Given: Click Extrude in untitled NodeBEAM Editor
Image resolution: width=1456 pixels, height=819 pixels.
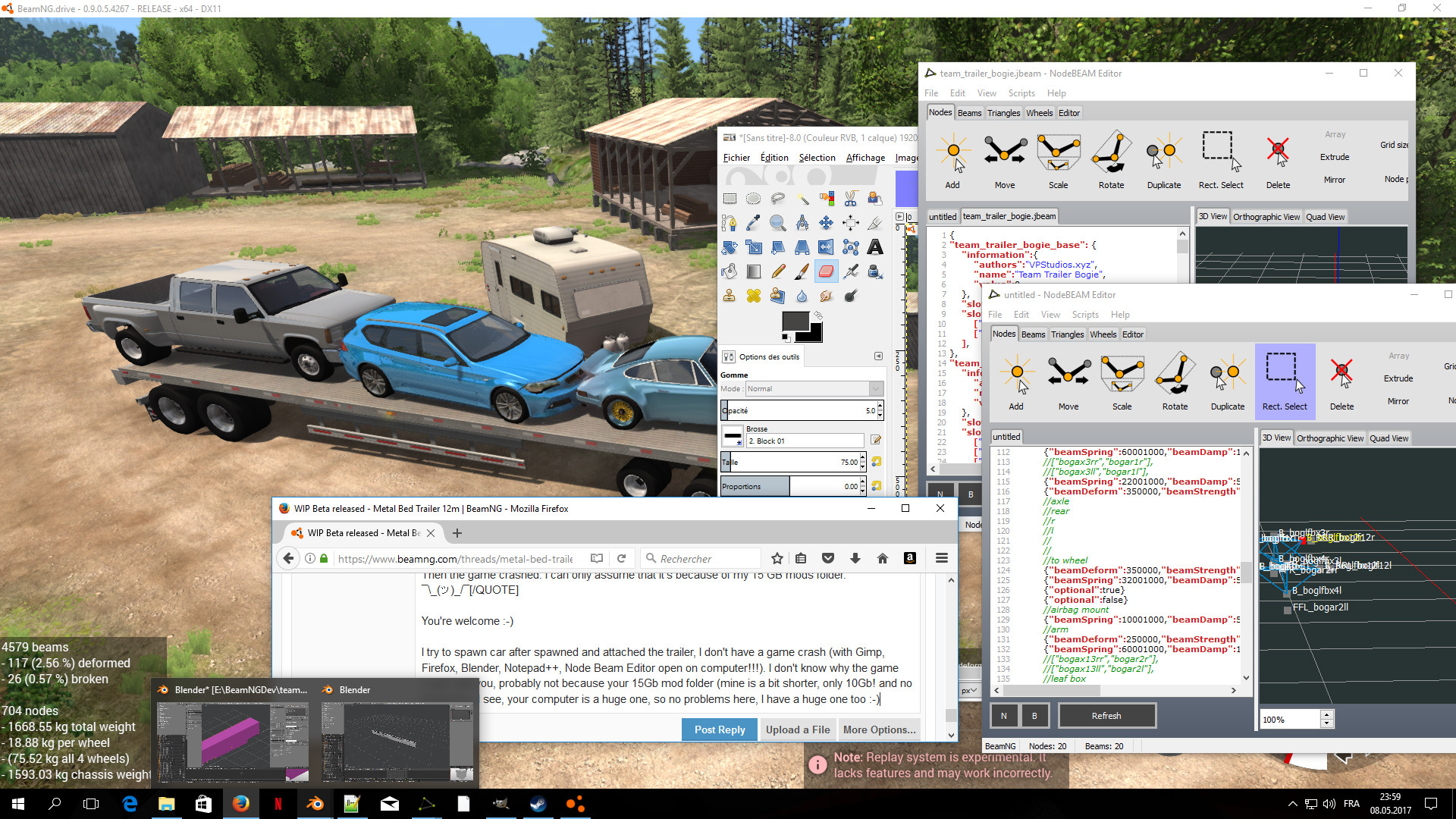Looking at the screenshot, I should pyautogui.click(x=1398, y=378).
